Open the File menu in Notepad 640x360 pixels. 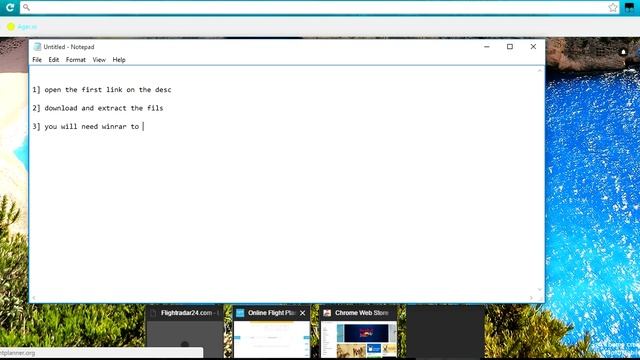[37, 60]
